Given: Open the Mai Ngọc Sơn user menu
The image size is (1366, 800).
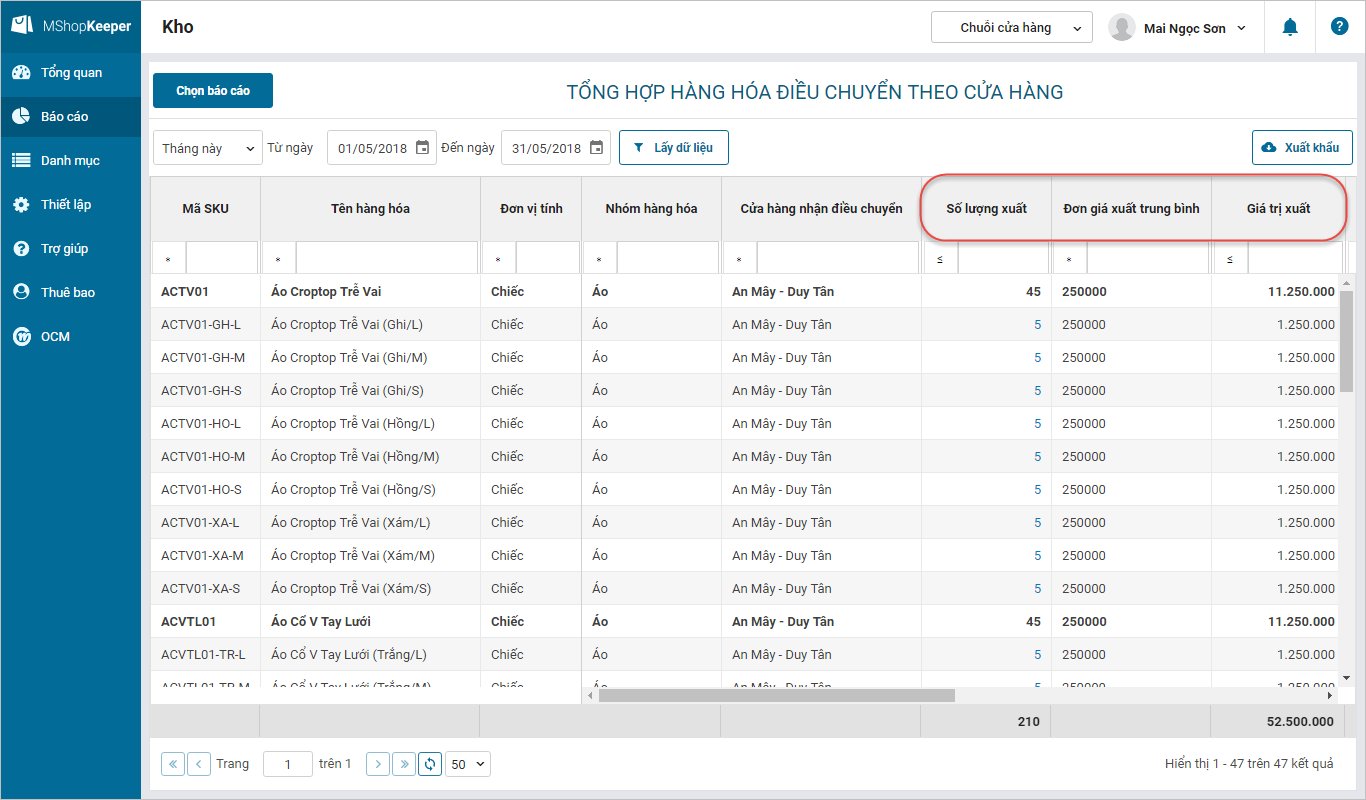Looking at the screenshot, I should [1178, 28].
